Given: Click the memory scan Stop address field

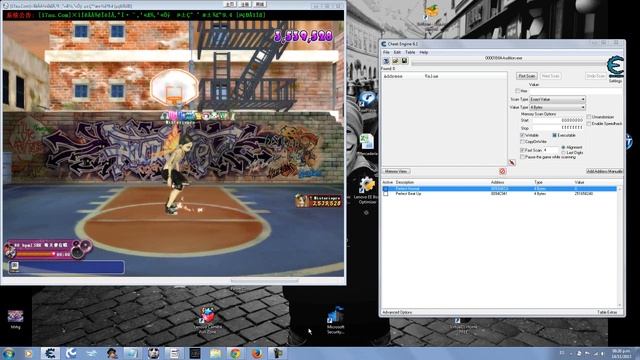Looking at the screenshot, I should click(558, 128).
